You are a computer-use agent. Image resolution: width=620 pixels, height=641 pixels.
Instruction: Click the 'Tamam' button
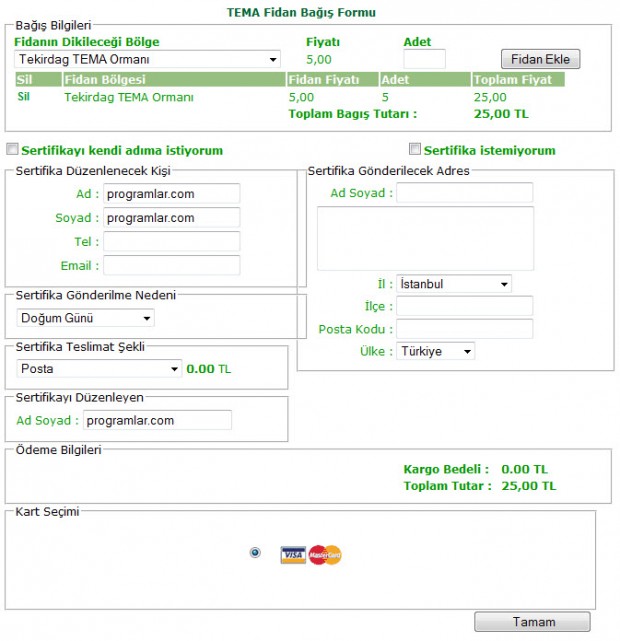coord(532,622)
